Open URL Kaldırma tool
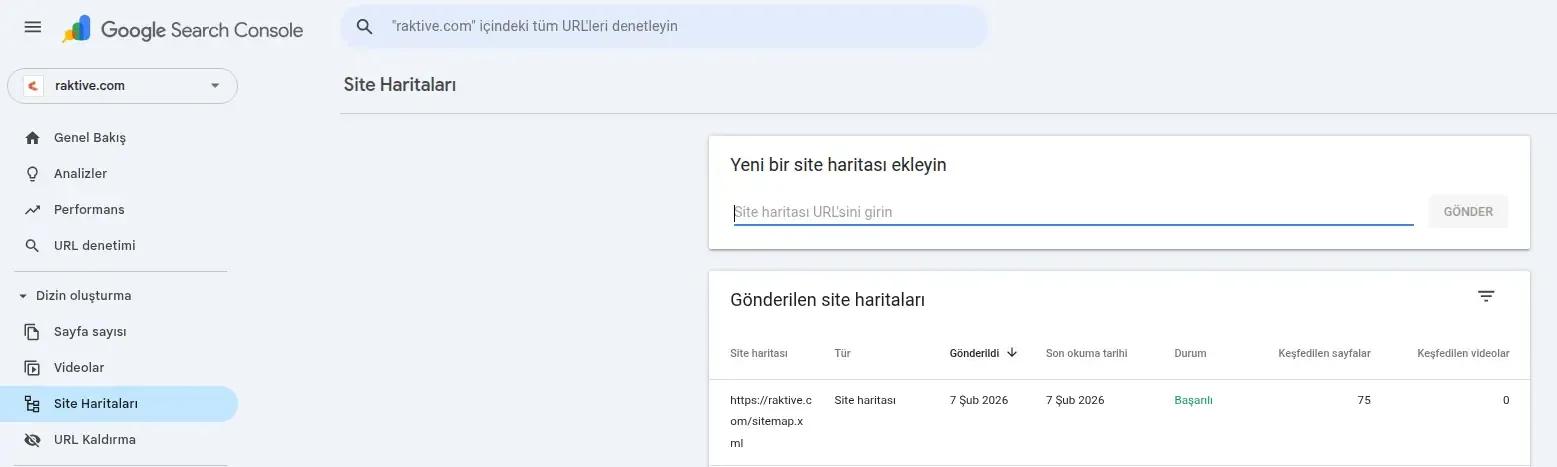The height and width of the screenshot is (467, 1557). [120, 440]
